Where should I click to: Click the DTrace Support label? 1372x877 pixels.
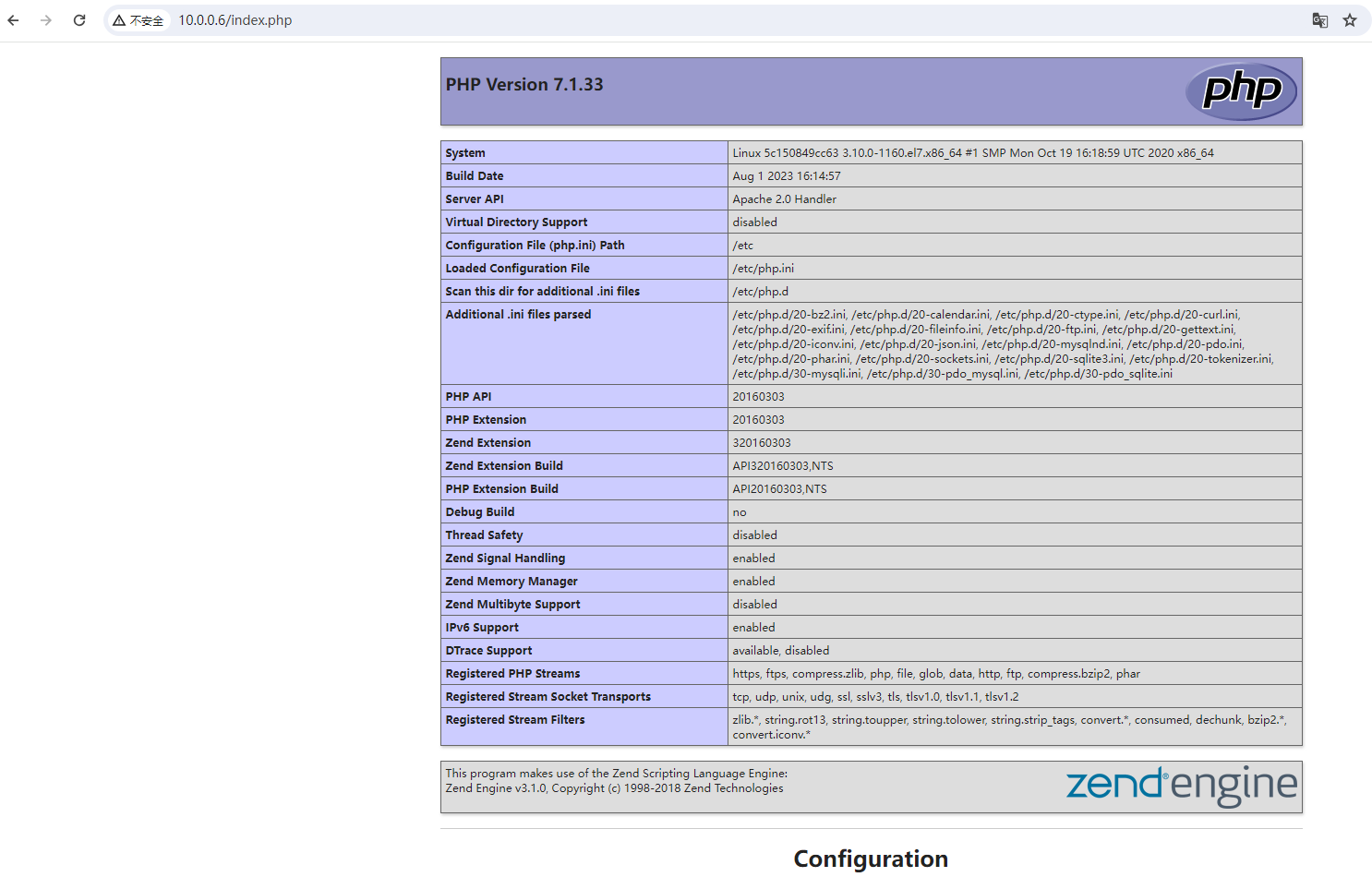(x=488, y=651)
